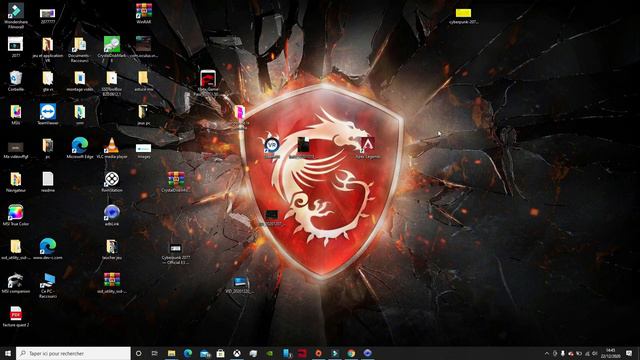640x360 pixels.
Task: Show hidden system tray icons
Action: click(547, 353)
